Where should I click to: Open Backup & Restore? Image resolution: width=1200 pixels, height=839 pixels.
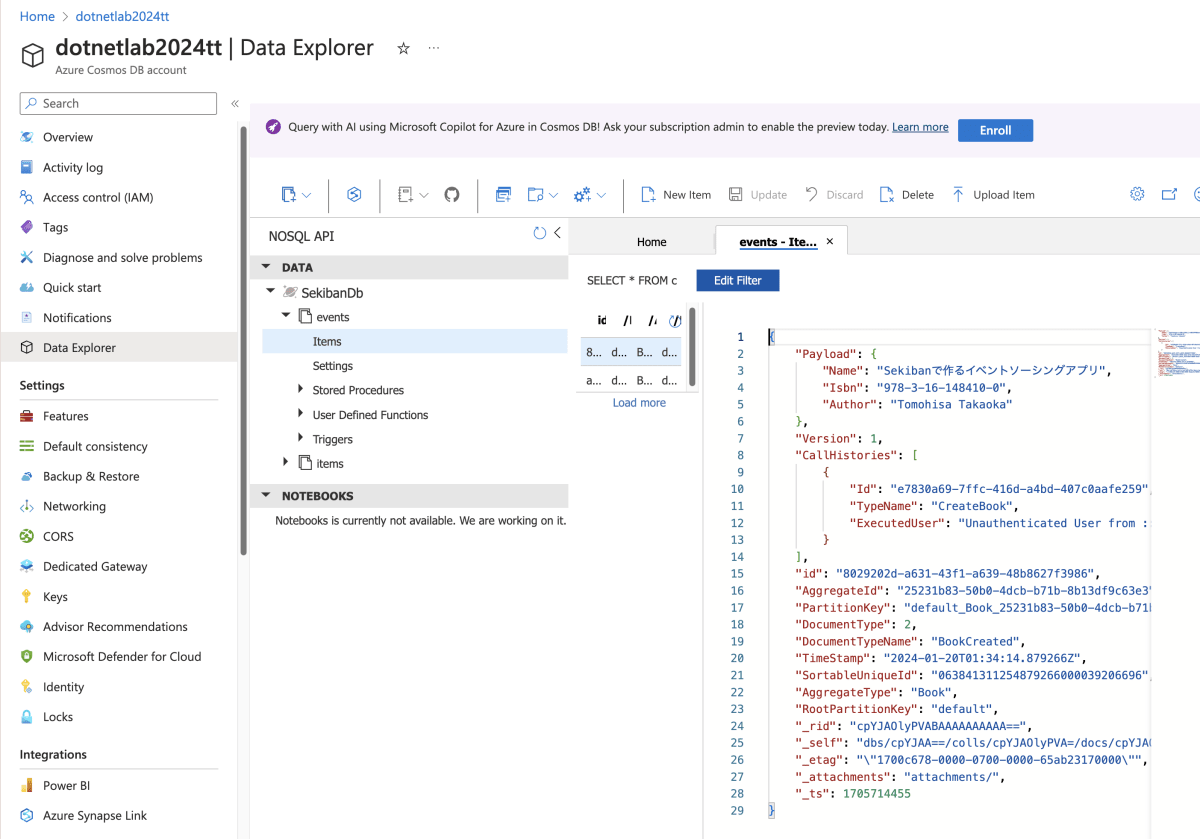coord(91,476)
